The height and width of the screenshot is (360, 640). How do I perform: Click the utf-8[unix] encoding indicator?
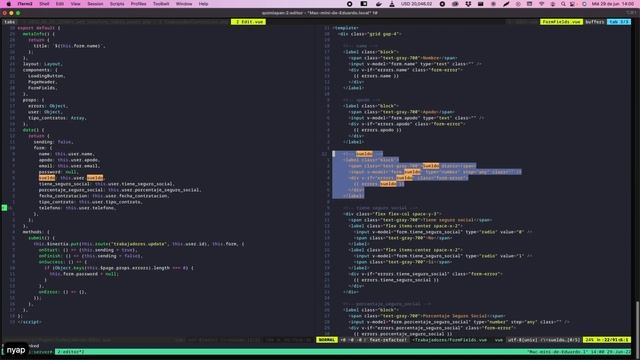click(x=522, y=340)
